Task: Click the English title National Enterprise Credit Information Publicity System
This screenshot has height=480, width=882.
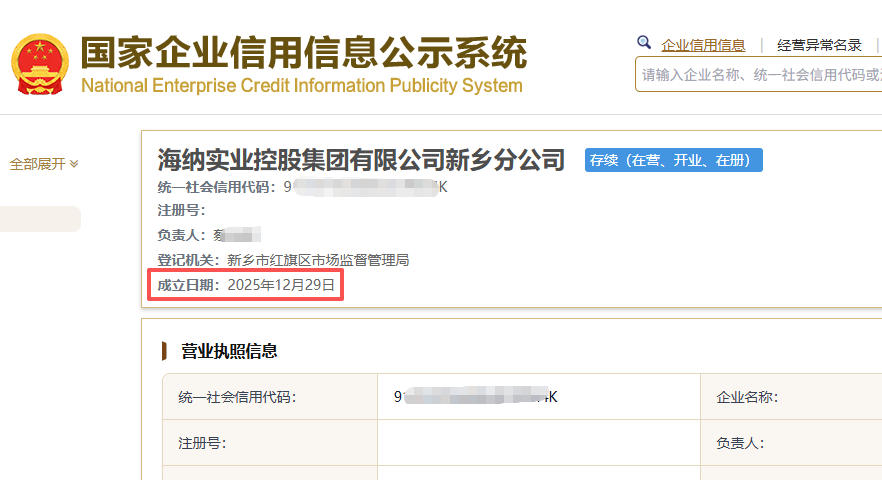Action: tap(302, 86)
